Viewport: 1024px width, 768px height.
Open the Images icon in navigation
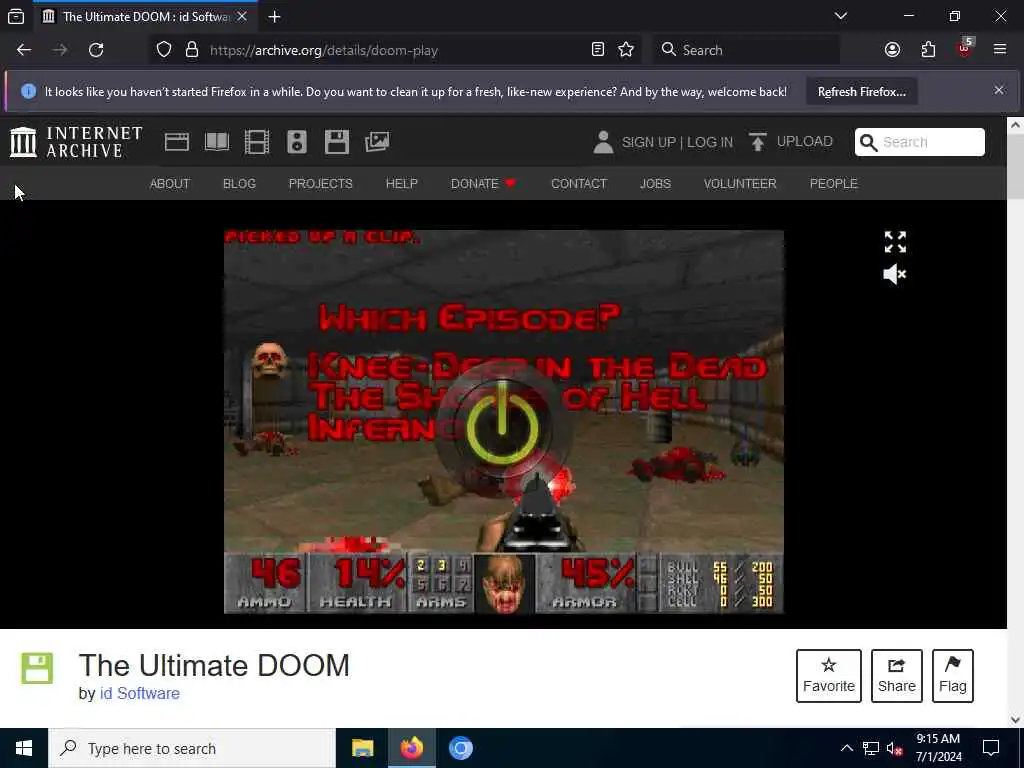point(377,142)
